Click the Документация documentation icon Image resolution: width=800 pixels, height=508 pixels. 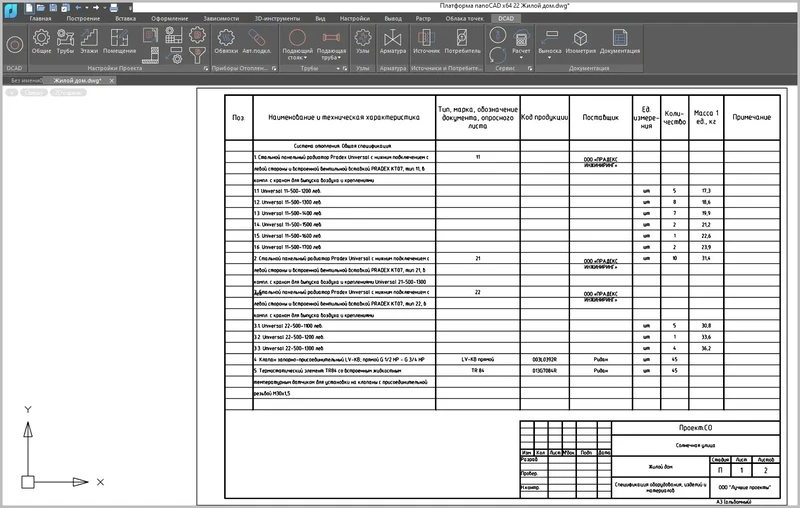(x=620, y=40)
